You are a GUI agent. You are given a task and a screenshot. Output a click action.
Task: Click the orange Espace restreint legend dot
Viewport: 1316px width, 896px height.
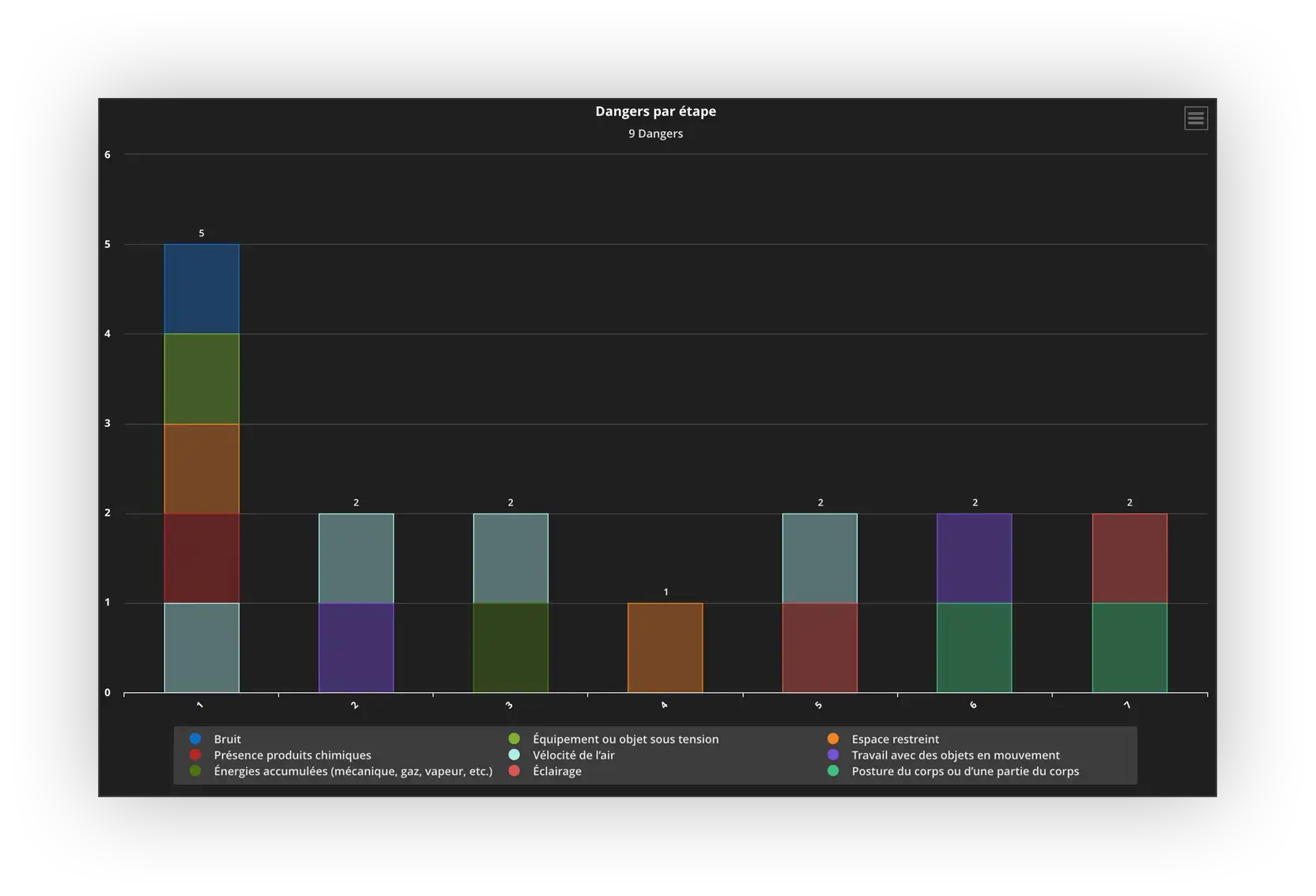tap(833, 739)
